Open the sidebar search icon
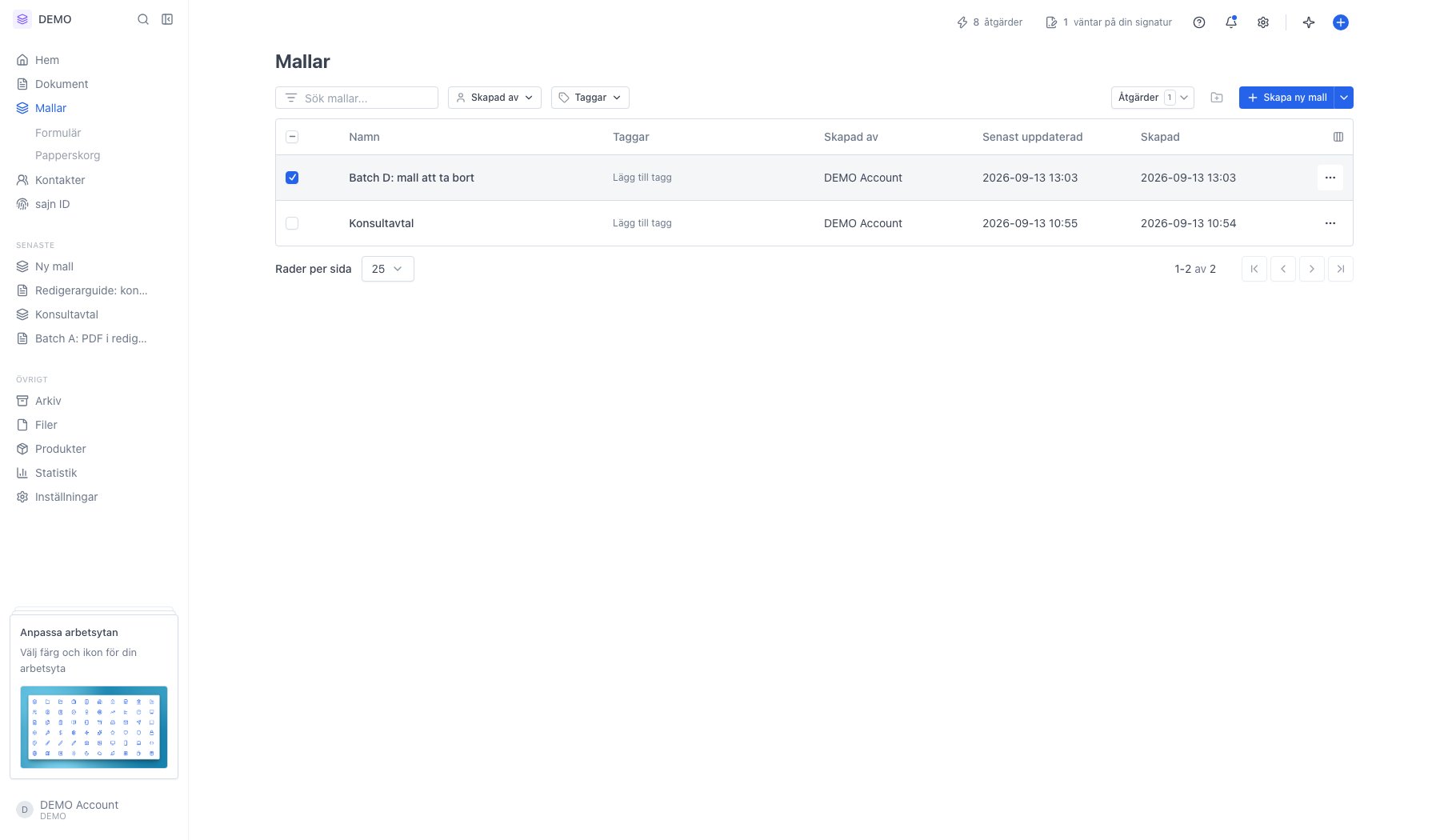The width and height of the screenshot is (1440, 840). tap(143, 19)
